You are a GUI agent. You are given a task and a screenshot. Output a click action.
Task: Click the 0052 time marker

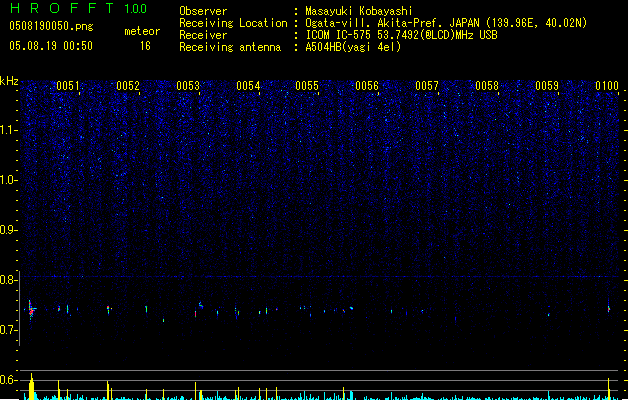click(128, 86)
